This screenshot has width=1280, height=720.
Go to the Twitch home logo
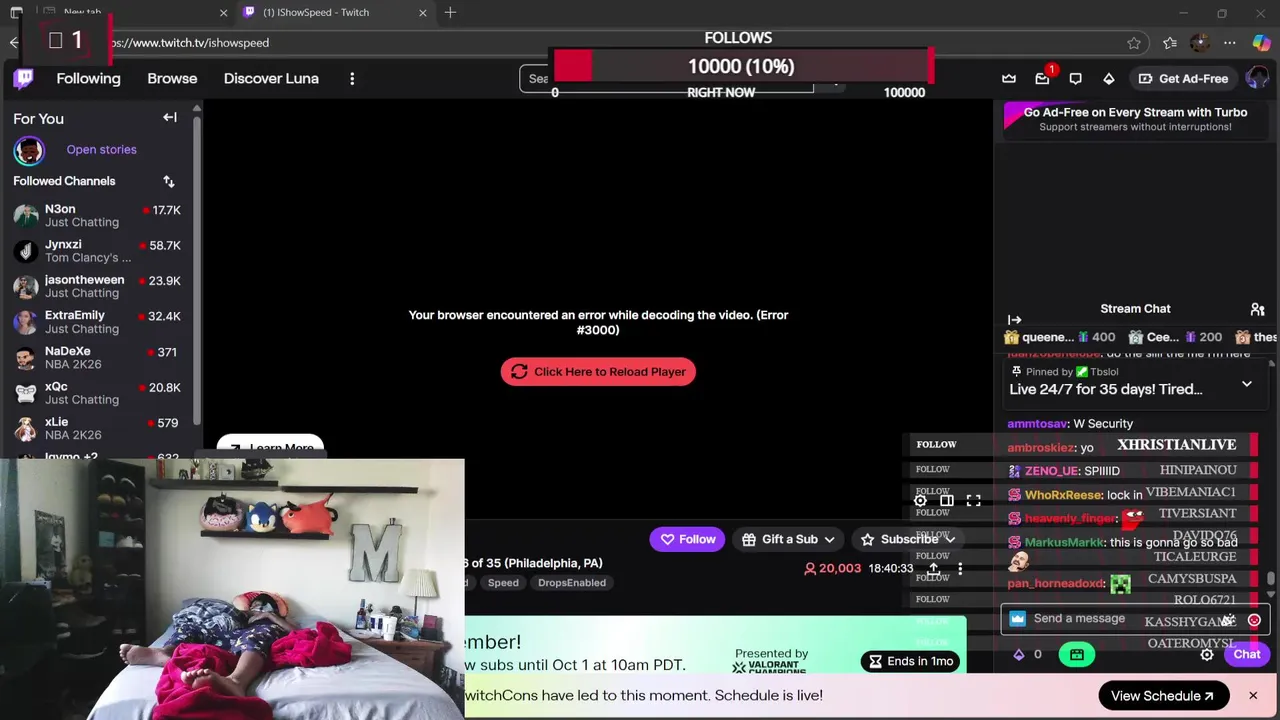pos(23,78)
